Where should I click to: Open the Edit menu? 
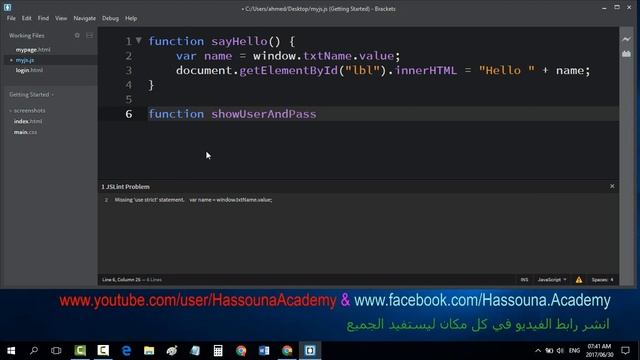(x=27, y=18)
